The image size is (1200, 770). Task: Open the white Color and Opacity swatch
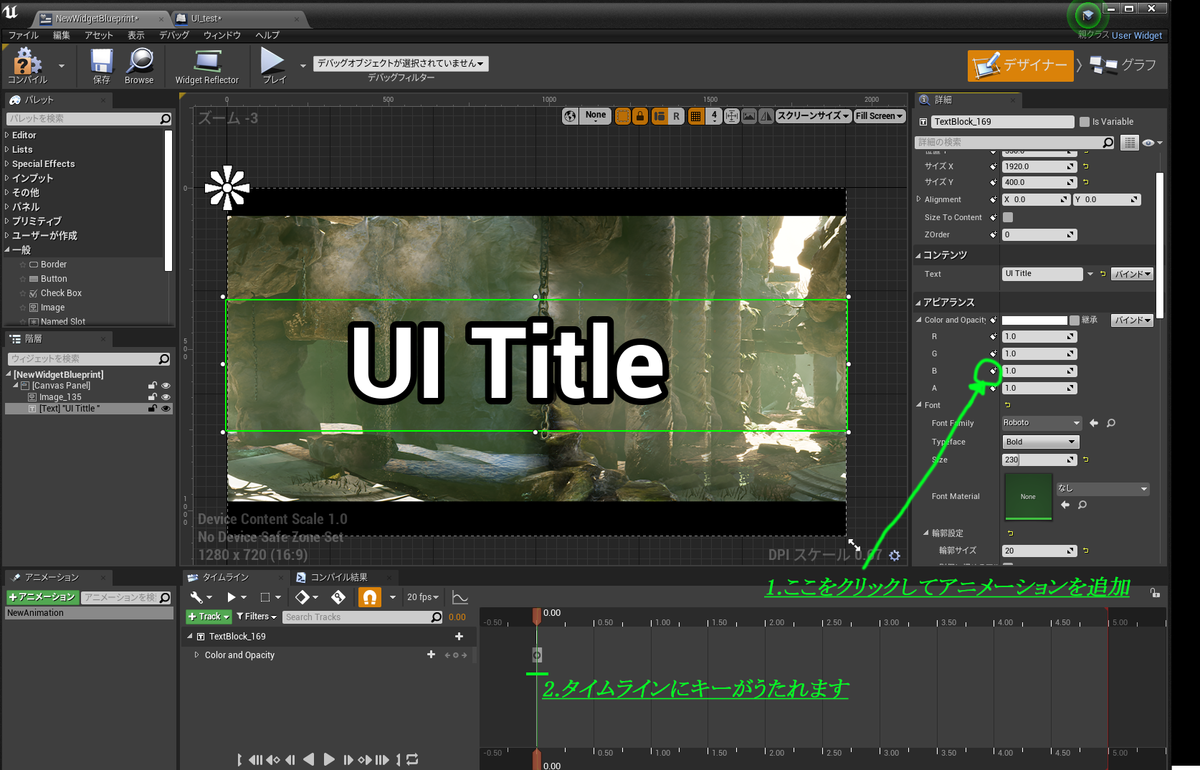1034,320
